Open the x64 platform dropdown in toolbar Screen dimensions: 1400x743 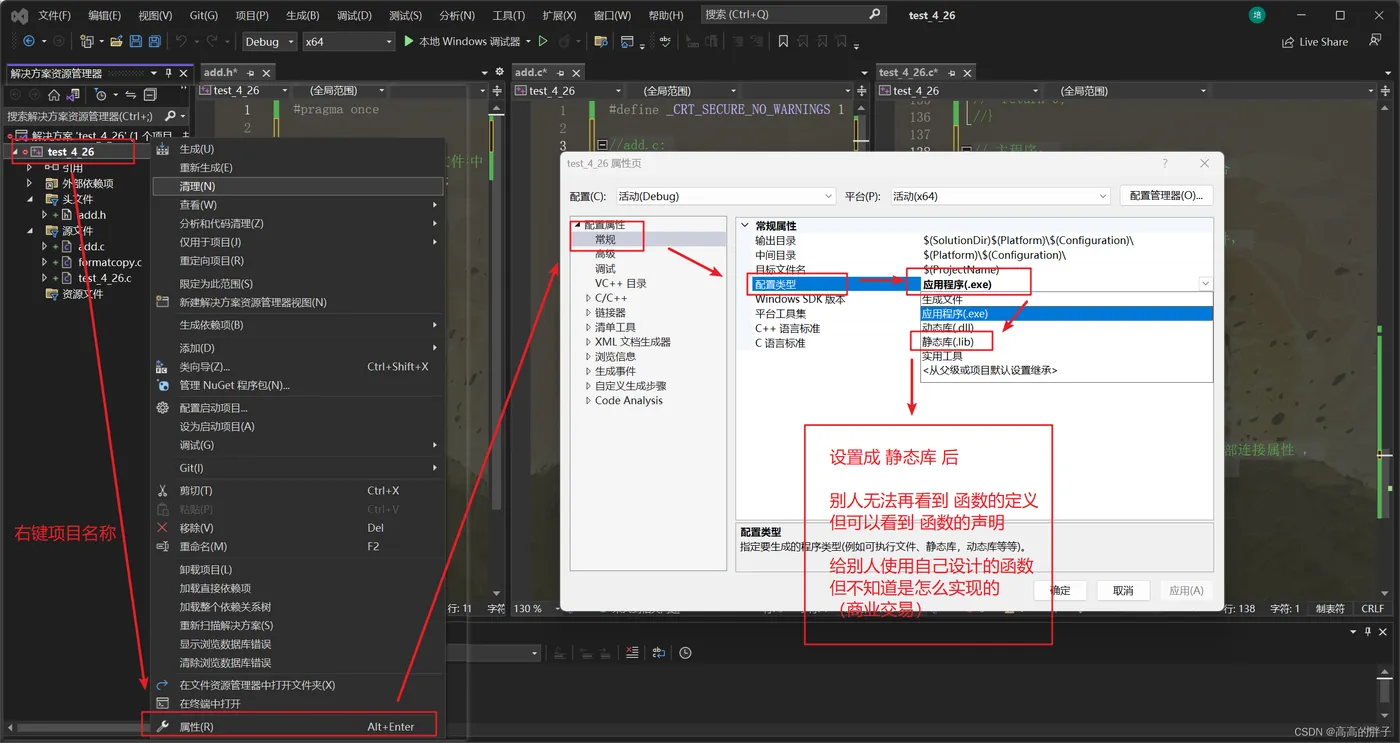click(x=348, y=42)
